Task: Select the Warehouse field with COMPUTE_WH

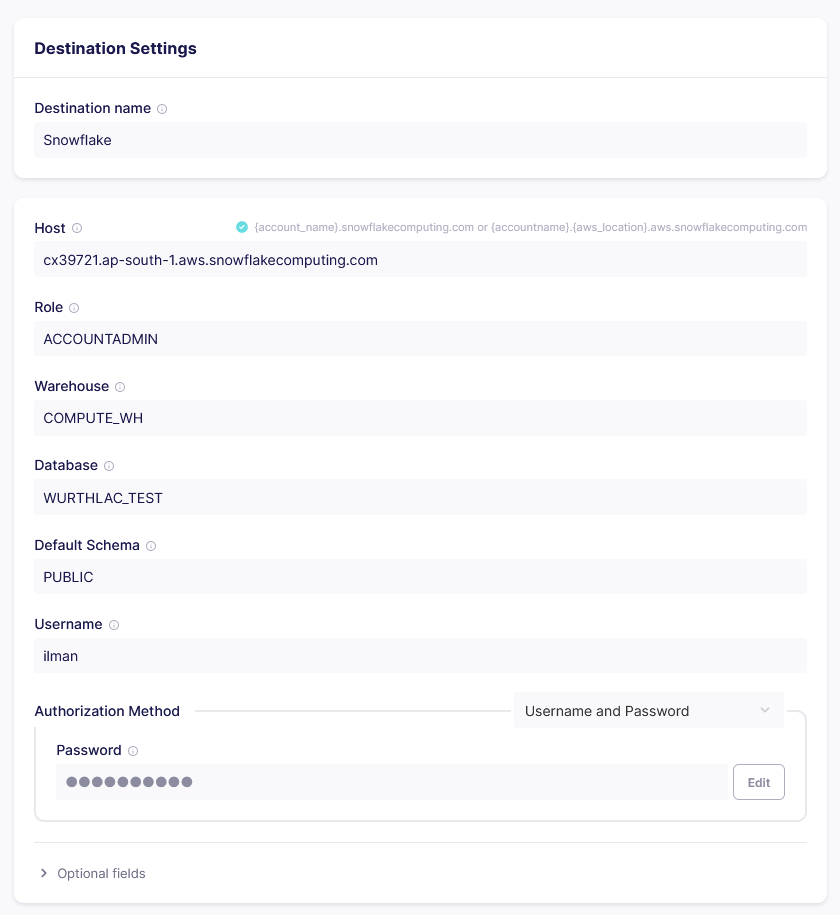Action: point(420,418)
